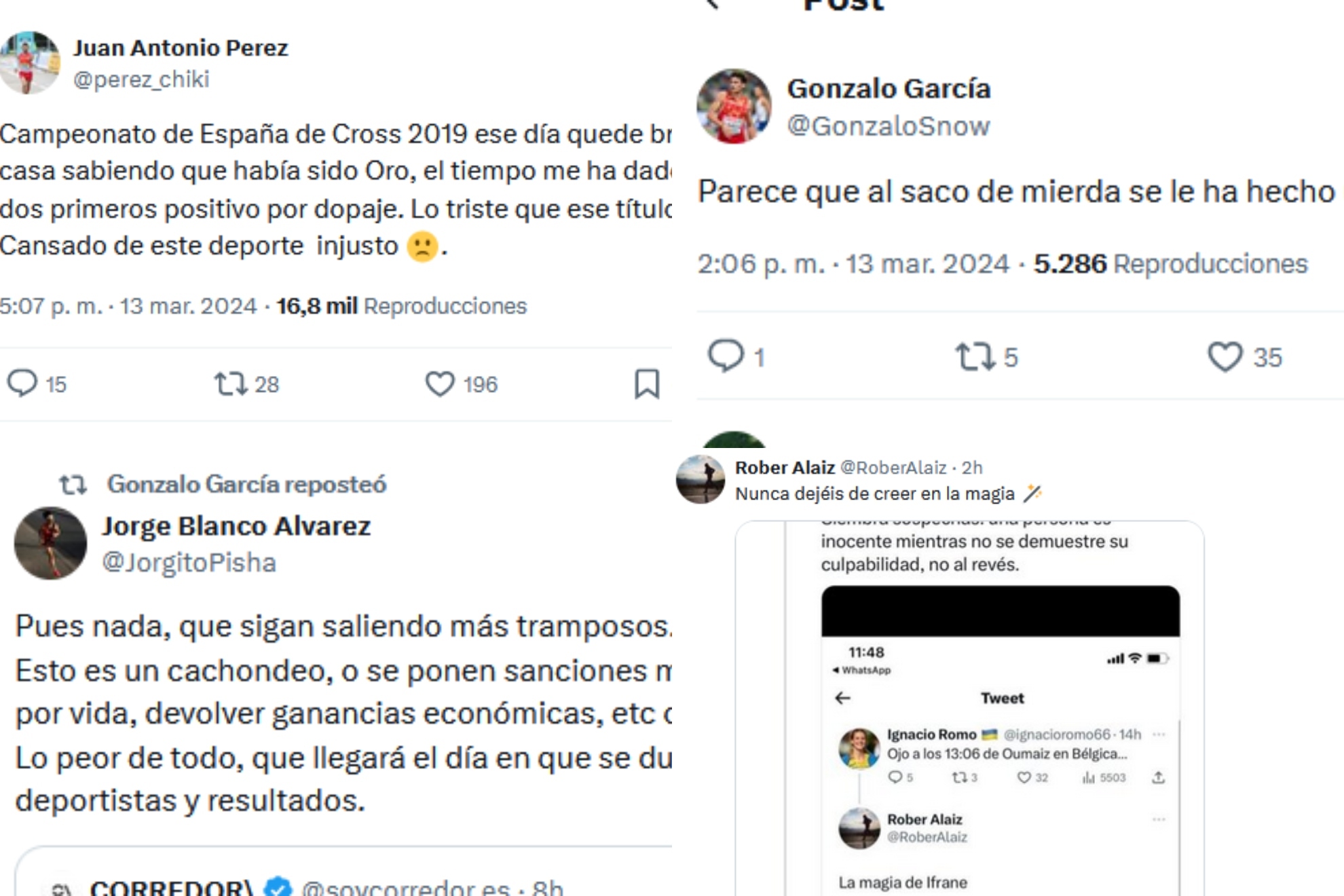Screen dimensions: 1344x896
Task: Click the @JorgitoPisha handle
Action: pyautogui.click(x=189, y=563)
